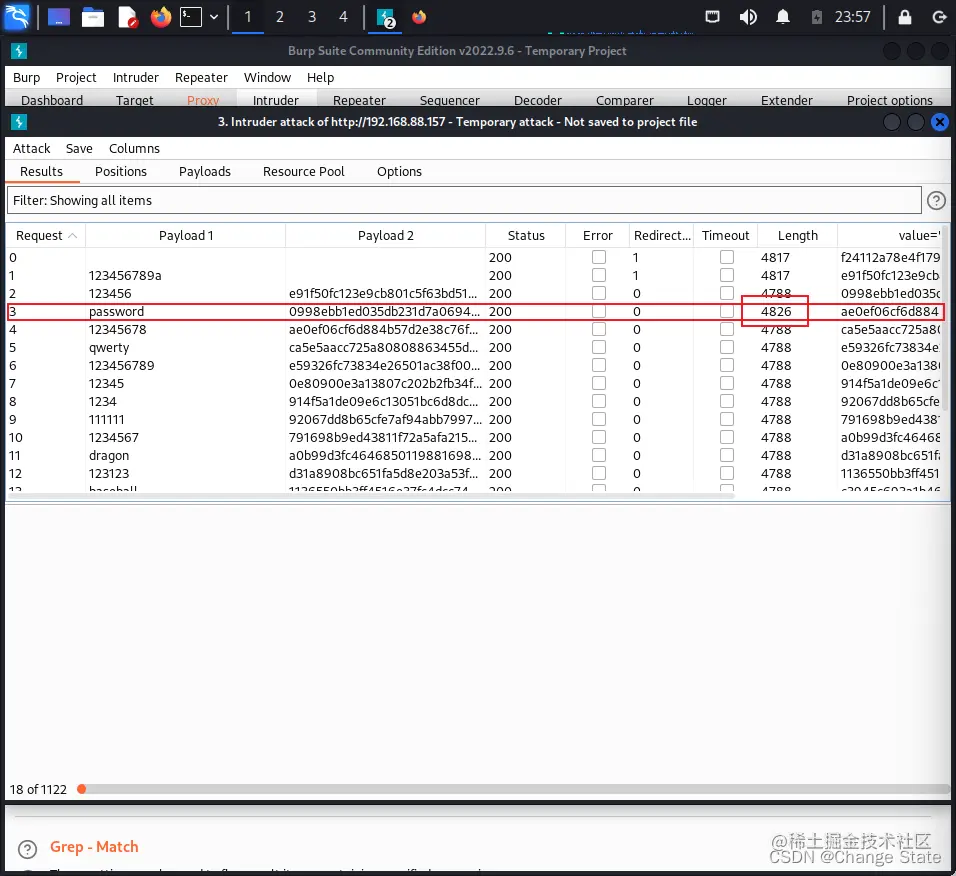This screenshot has width=956, height=876.
Task: Click the attack progress bar
Action: coord(512,789)
